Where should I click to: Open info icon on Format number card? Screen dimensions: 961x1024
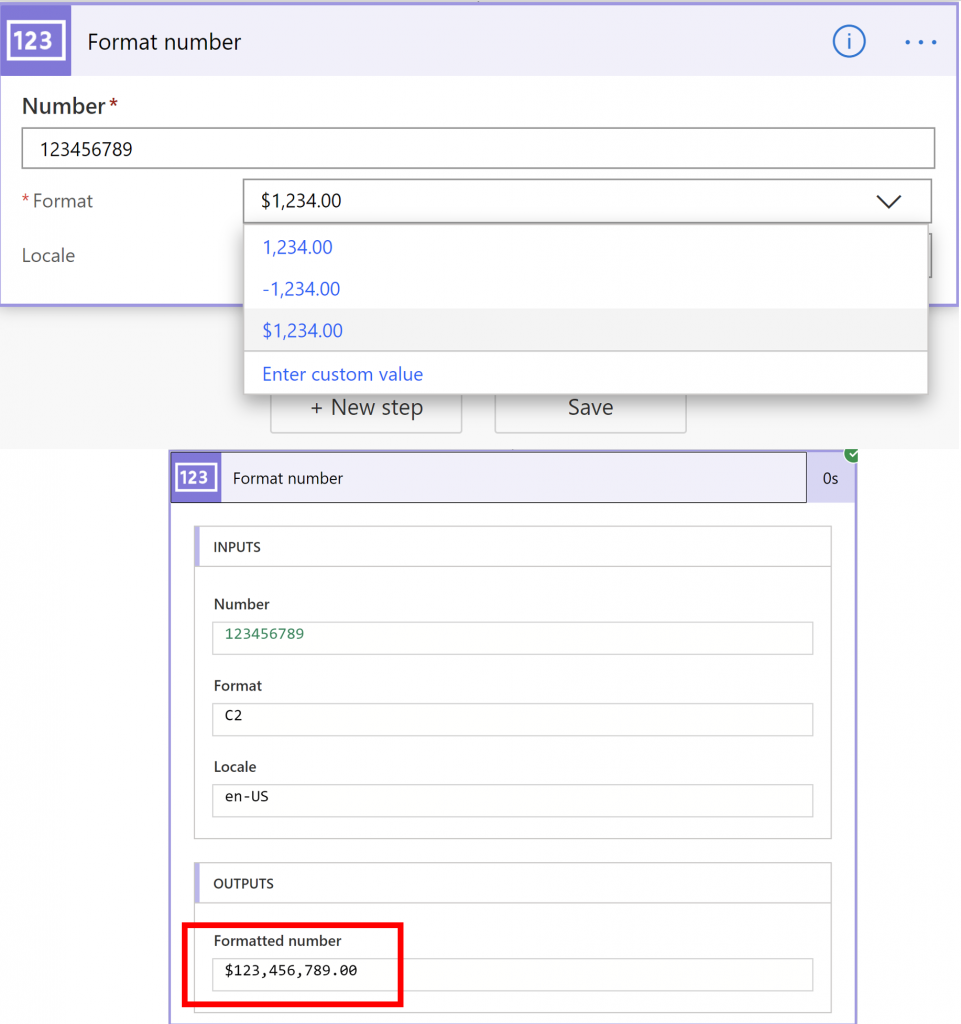(849, 42)
